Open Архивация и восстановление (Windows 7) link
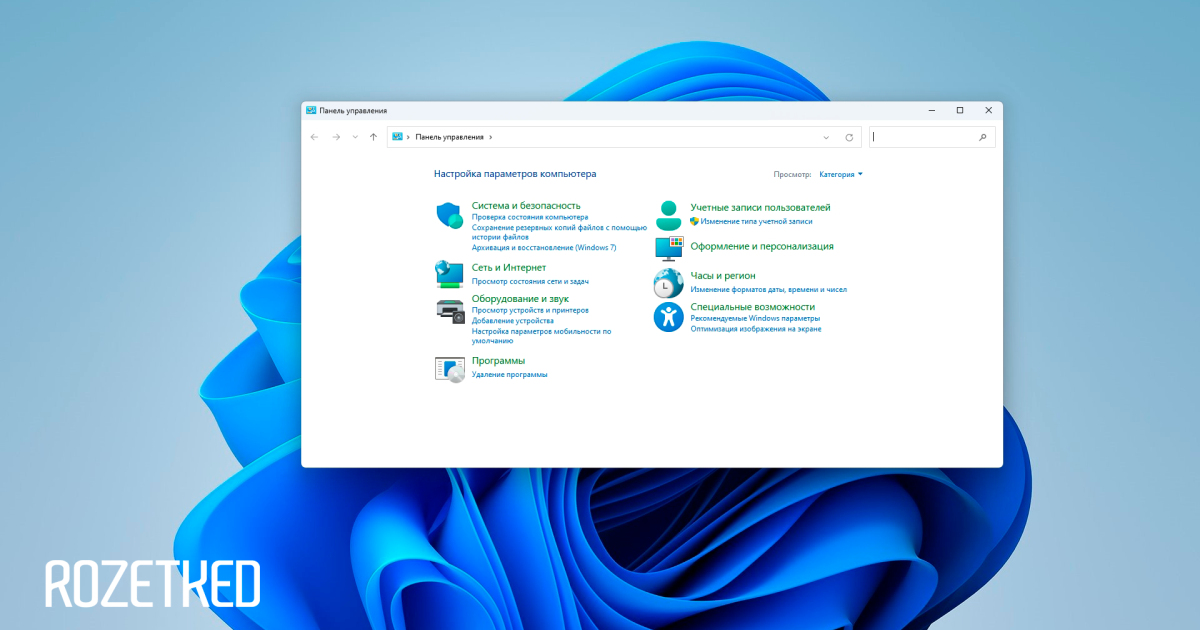This screenshot has height=630, width=1200. pos(544,247)
